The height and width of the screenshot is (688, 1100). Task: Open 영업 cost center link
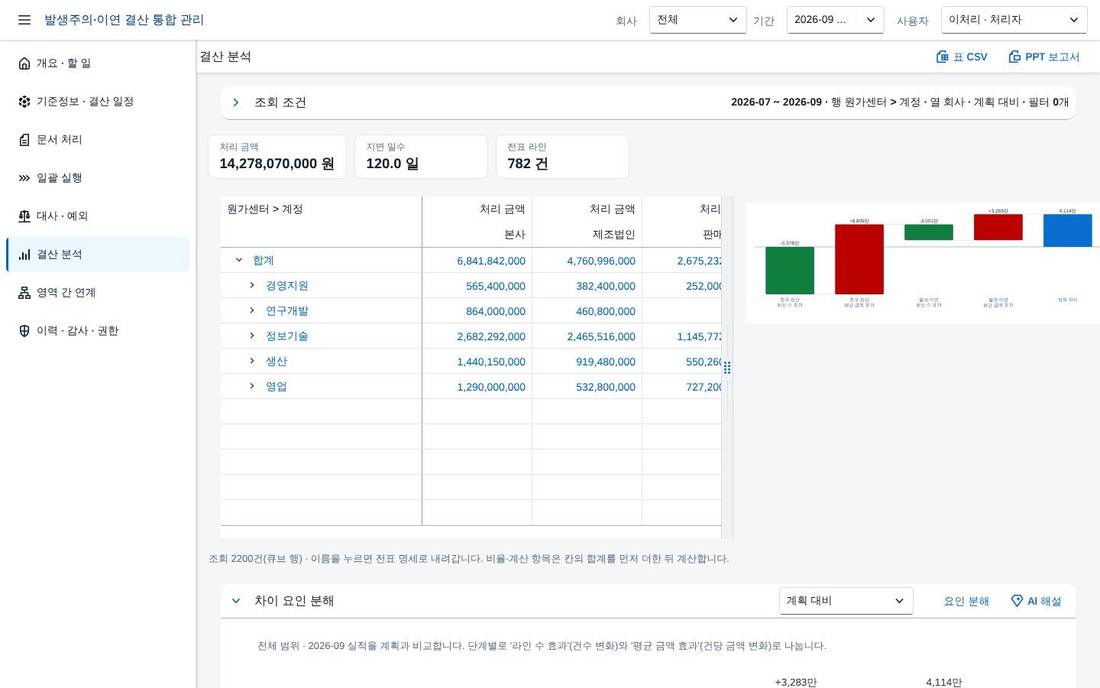coord(276,386)
